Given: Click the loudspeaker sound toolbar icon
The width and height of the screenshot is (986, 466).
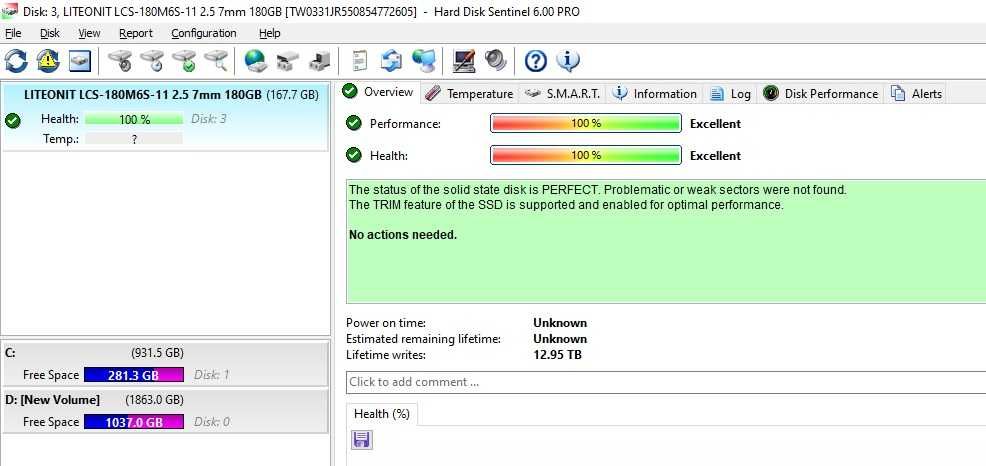Looking at the screenshot, I should (496, 60).
